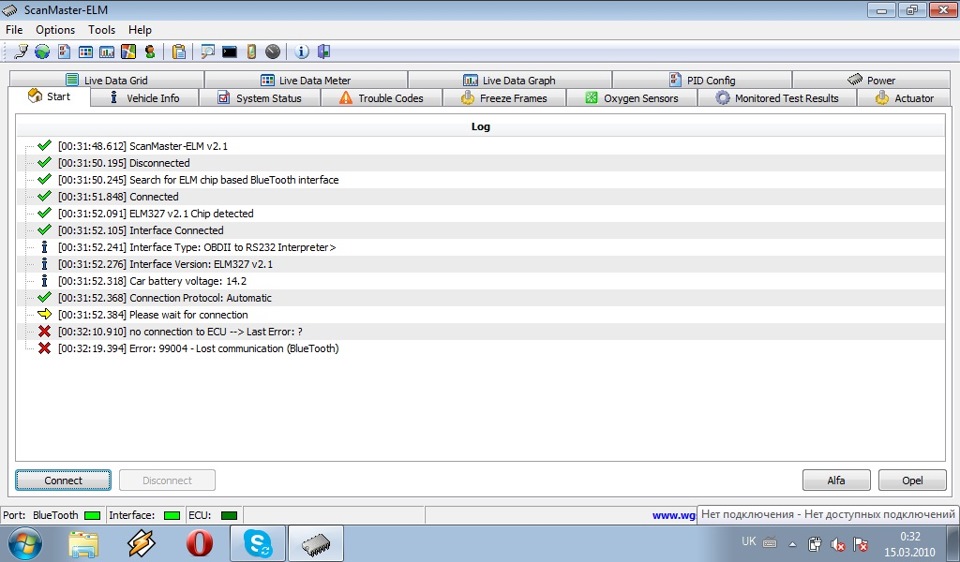Click the Alfa button
The height and width of the screenshot is (562, 960).
836,481
